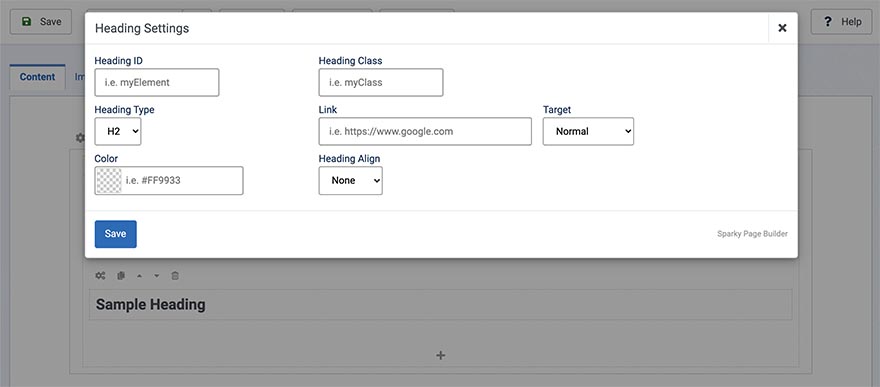This screenshot has height=387, width=880.
Task: Click the Heading ID label
Action: pos(118,61)
